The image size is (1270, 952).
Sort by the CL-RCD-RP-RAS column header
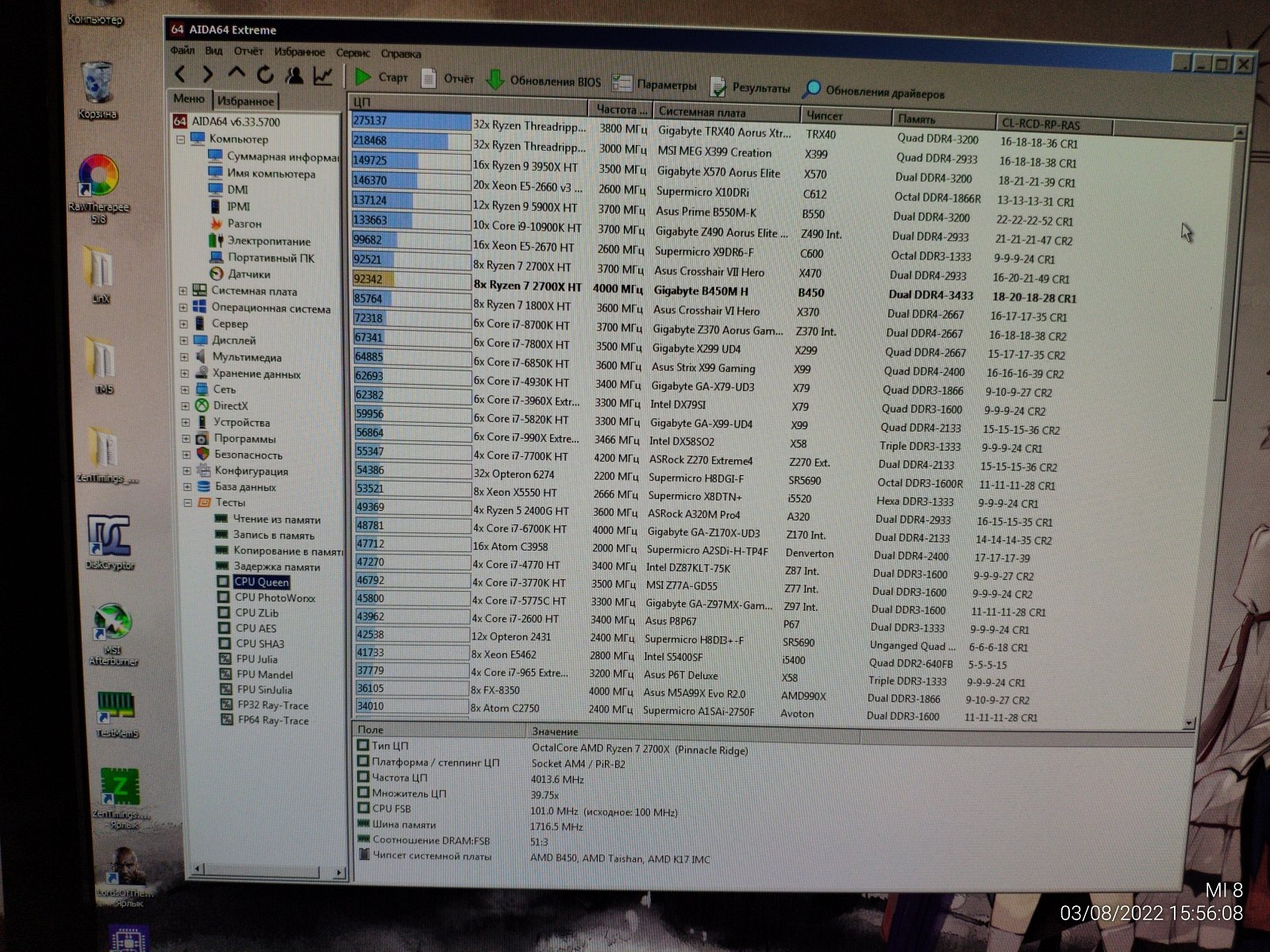coord(1053,124)
